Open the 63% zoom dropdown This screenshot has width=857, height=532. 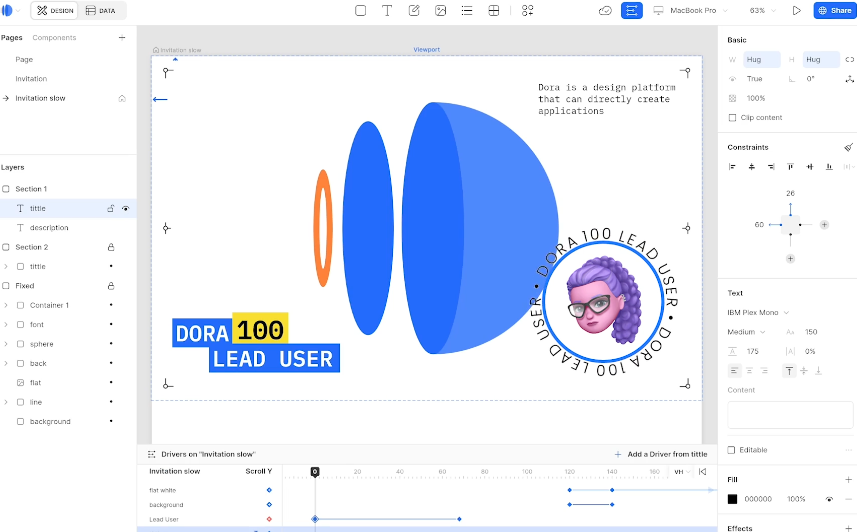point(762,10)
